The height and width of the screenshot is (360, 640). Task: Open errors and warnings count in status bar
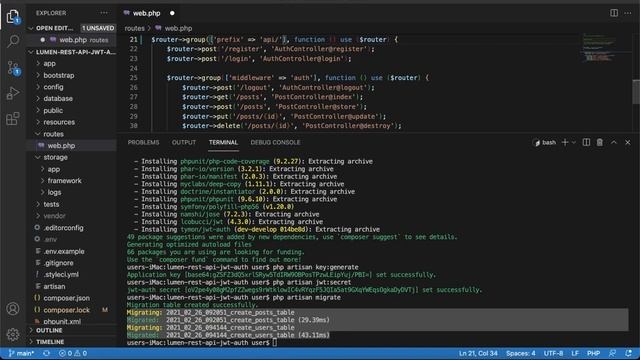[x=73, y=353]
